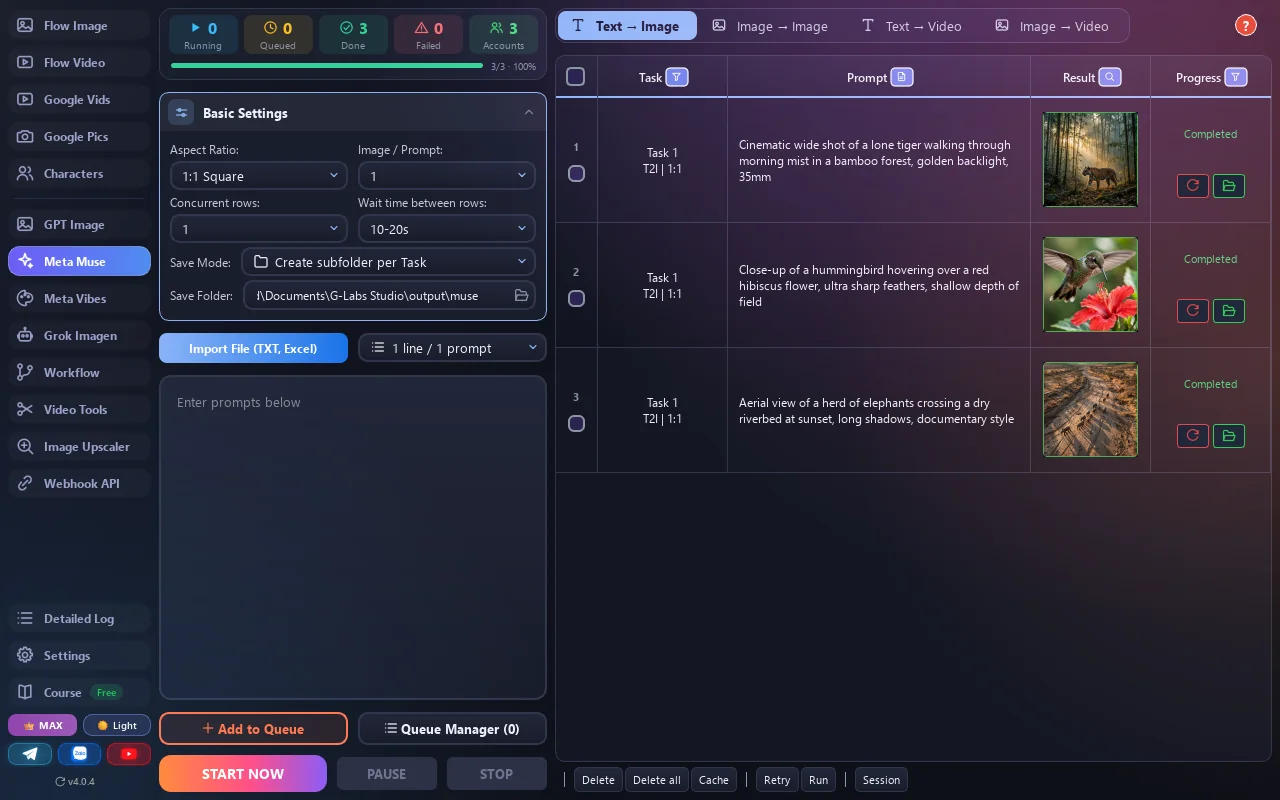Check the select-all checkbox in table header
This screenshot has width=1280, height=800.
tap(576, 77)
